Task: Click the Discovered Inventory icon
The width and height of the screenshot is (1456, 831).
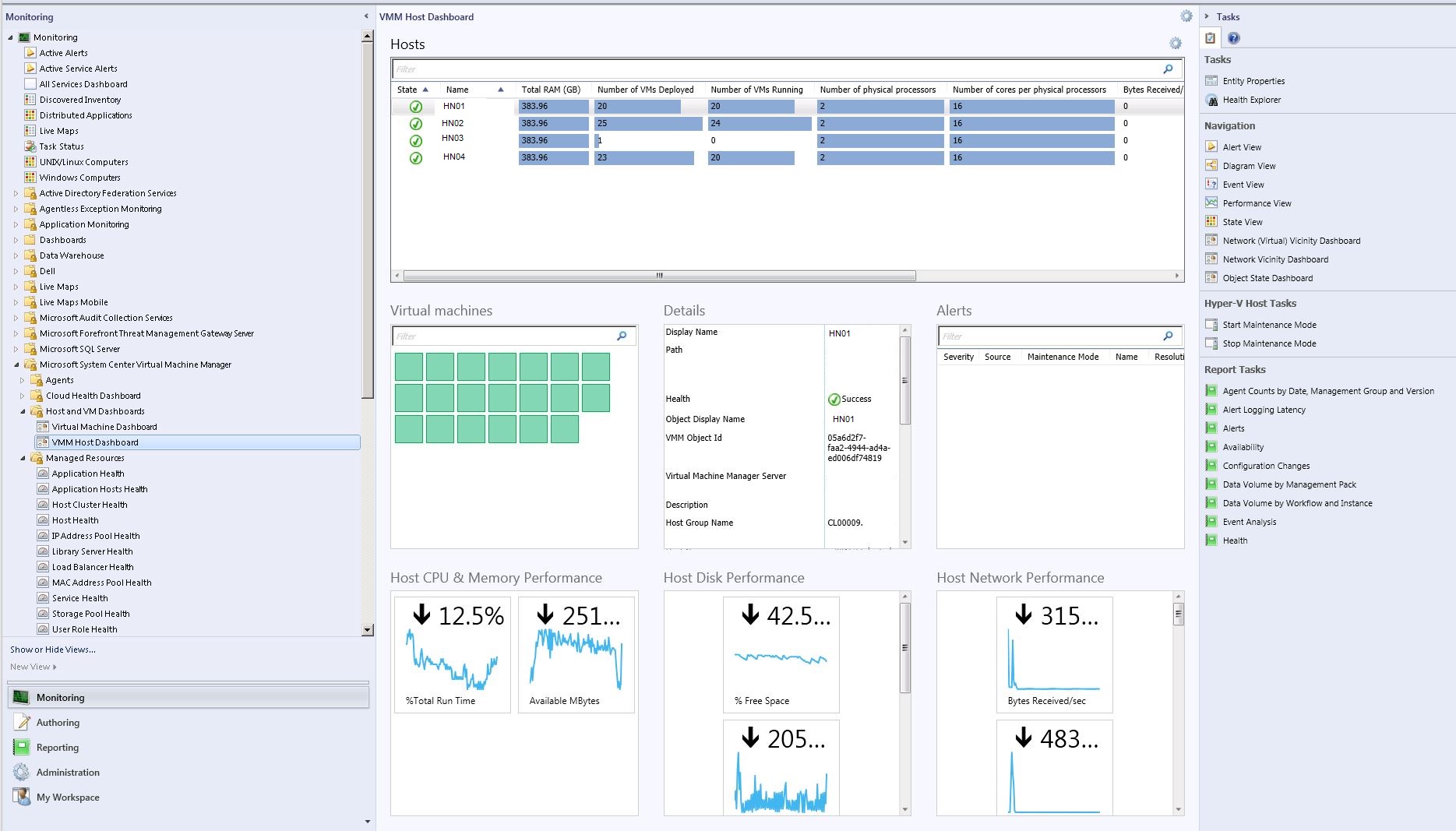Action: 30,100
